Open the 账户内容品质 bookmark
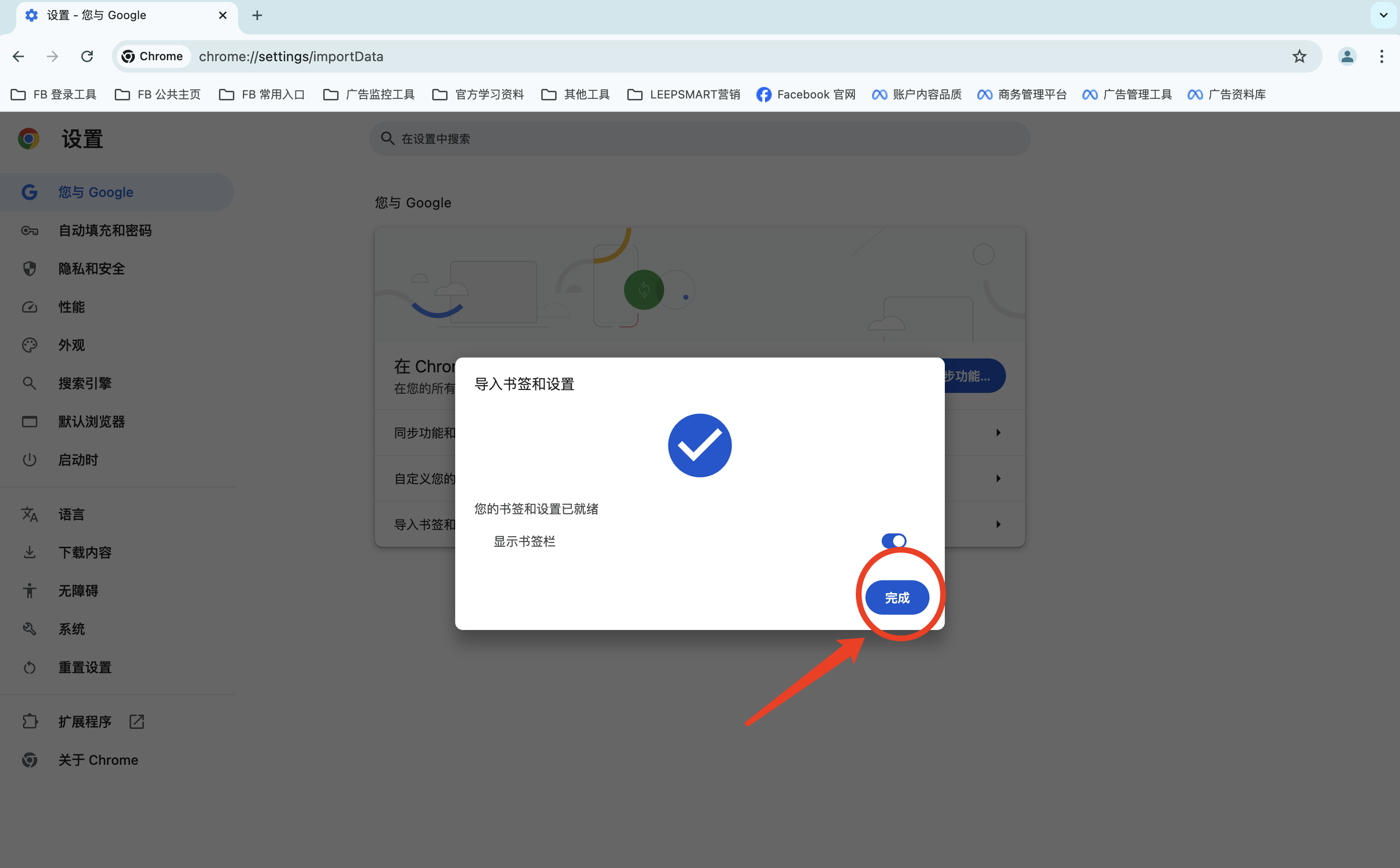This screenshot has width=1400, height=868. pyautogui.click(x=917, y=94)
